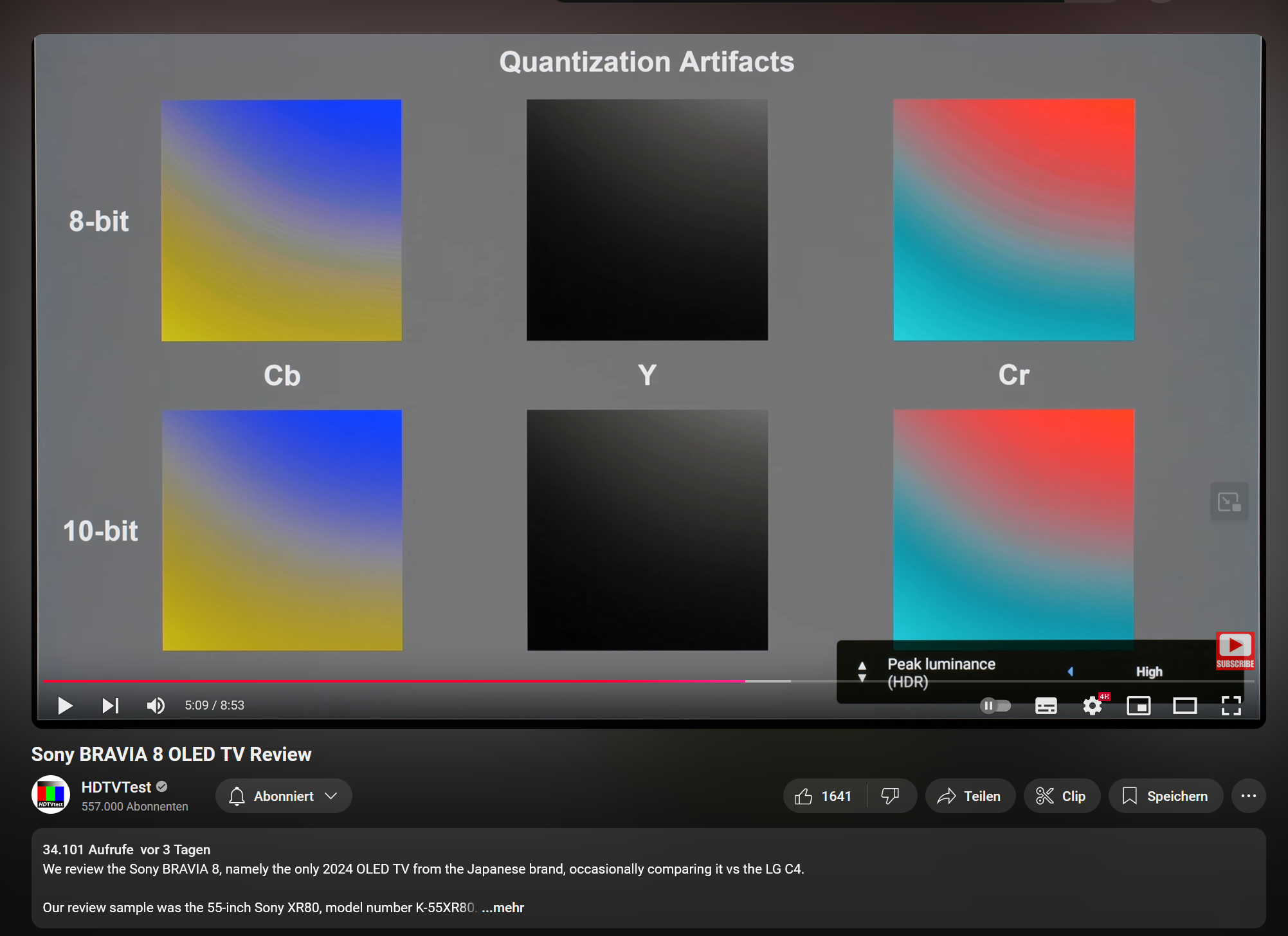Toggle subtitles/captions button
The image size is (1288, 936).
coord(1046,706)
